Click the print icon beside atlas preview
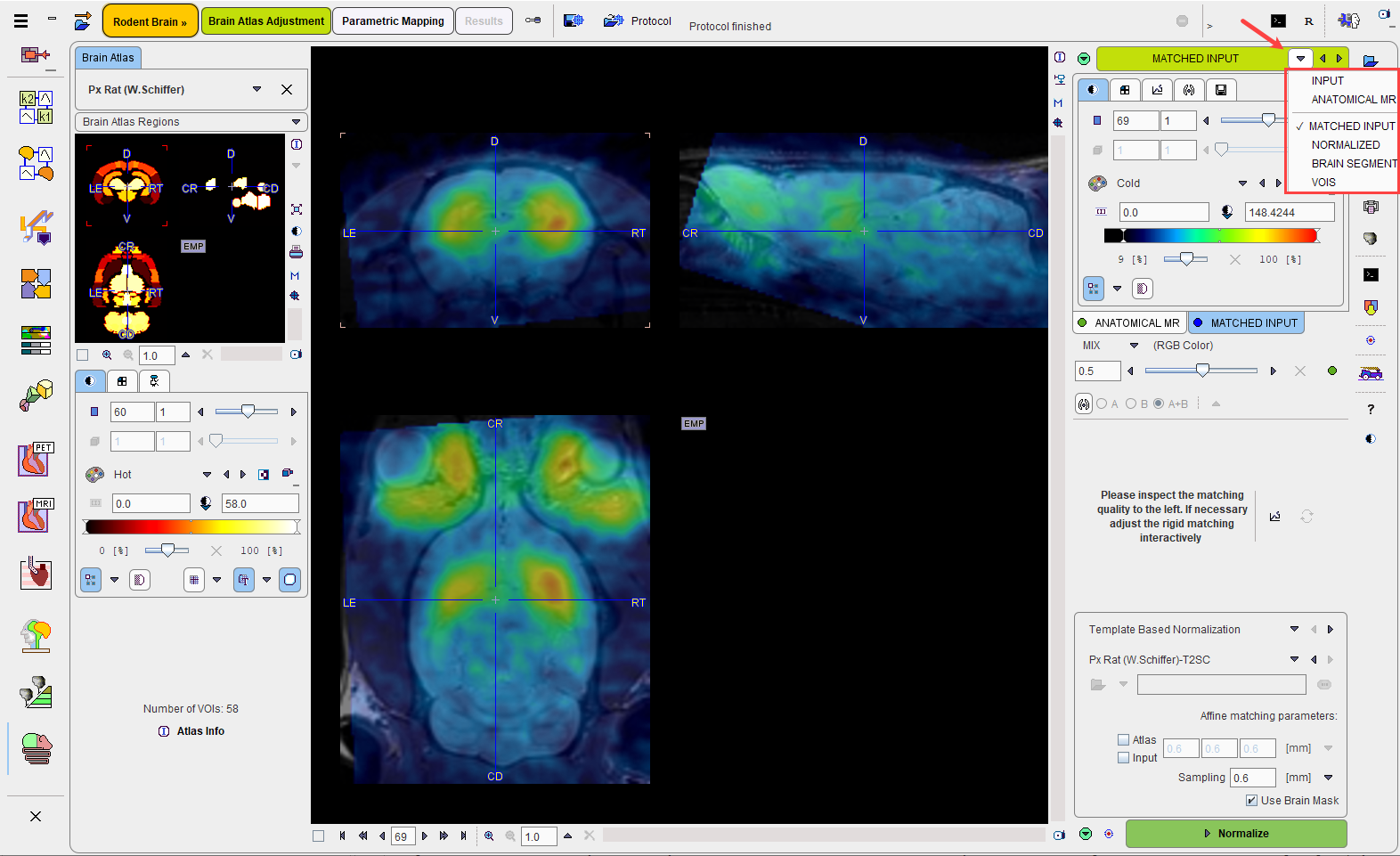The height and width of the screenshot is (856, 1400). click(296, 252)
